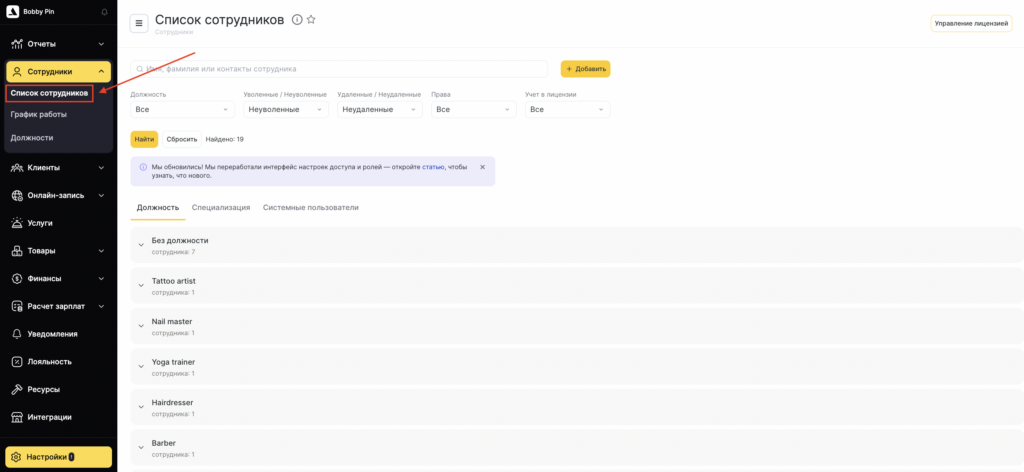Switch to the Специализация tab

pyautogui.click(x=221, y=207)
